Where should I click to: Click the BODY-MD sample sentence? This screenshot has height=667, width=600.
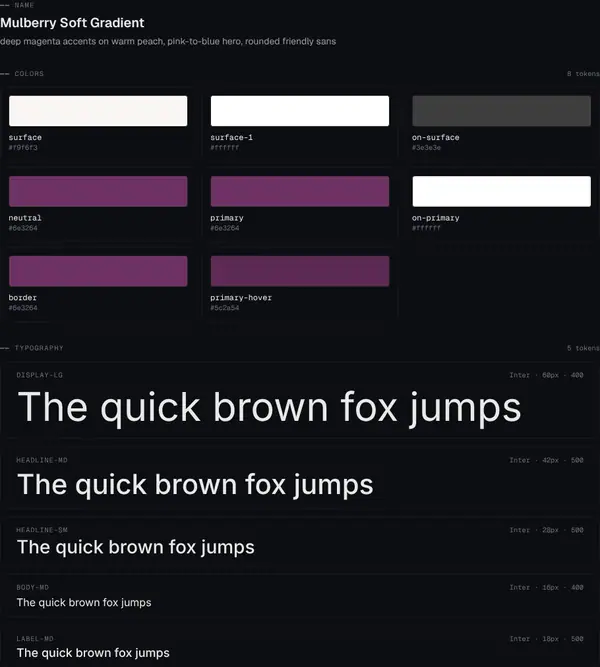coord(84,603)
